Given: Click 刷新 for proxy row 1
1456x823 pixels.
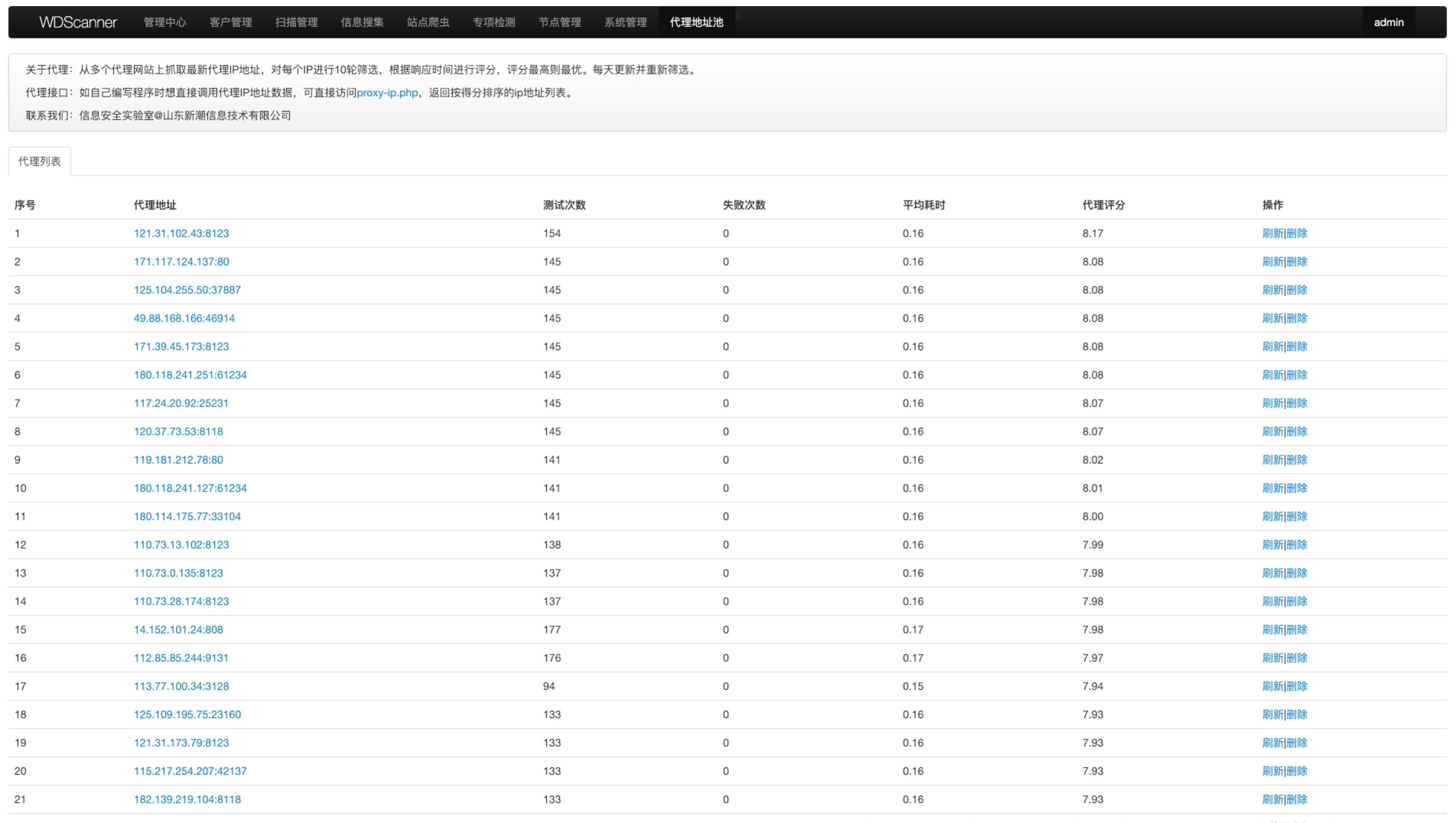Looking at the screenshot, I should [1272, 234].
